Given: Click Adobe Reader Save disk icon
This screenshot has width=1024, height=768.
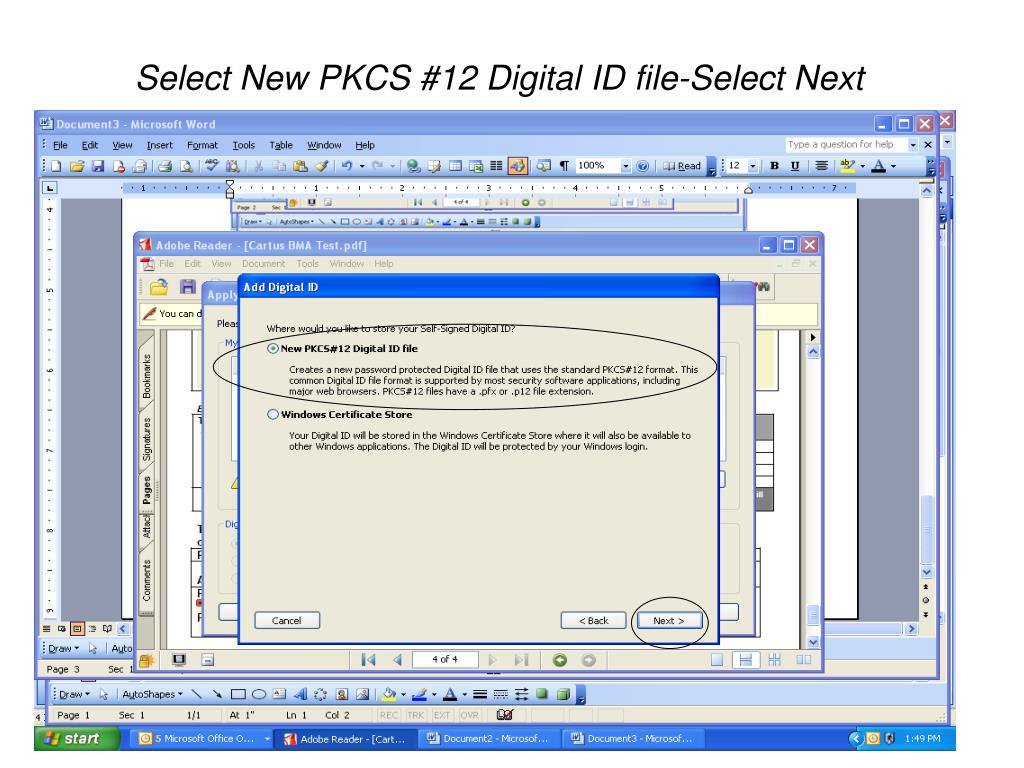Looking at the screenshot, I should [x=188, y=287].
